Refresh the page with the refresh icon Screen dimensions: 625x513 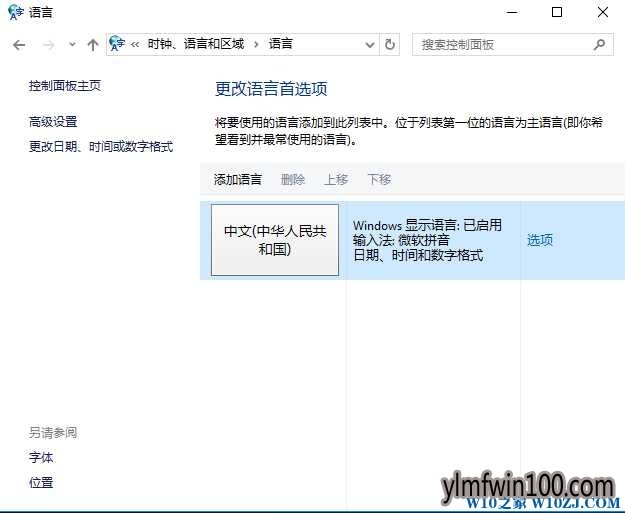click(x=390, y=44)
